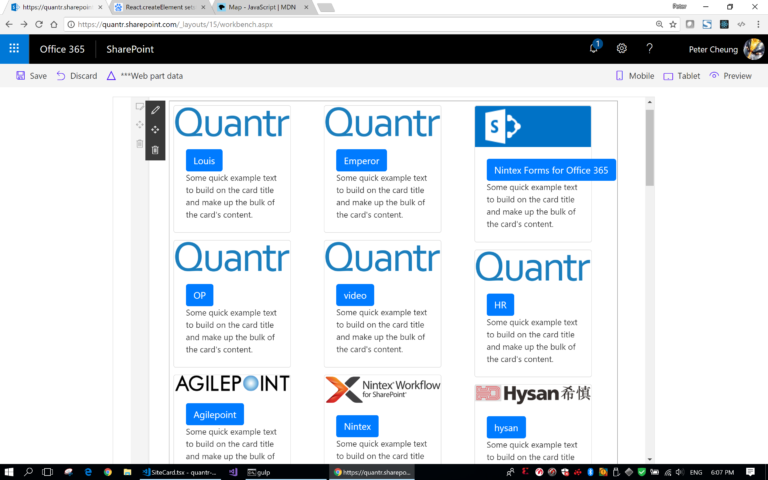Open Peter Cheung's profile picture
Image resolution: width=768 pixels, height=480 pixels.
pyautogui.click(x=753, y=49)
